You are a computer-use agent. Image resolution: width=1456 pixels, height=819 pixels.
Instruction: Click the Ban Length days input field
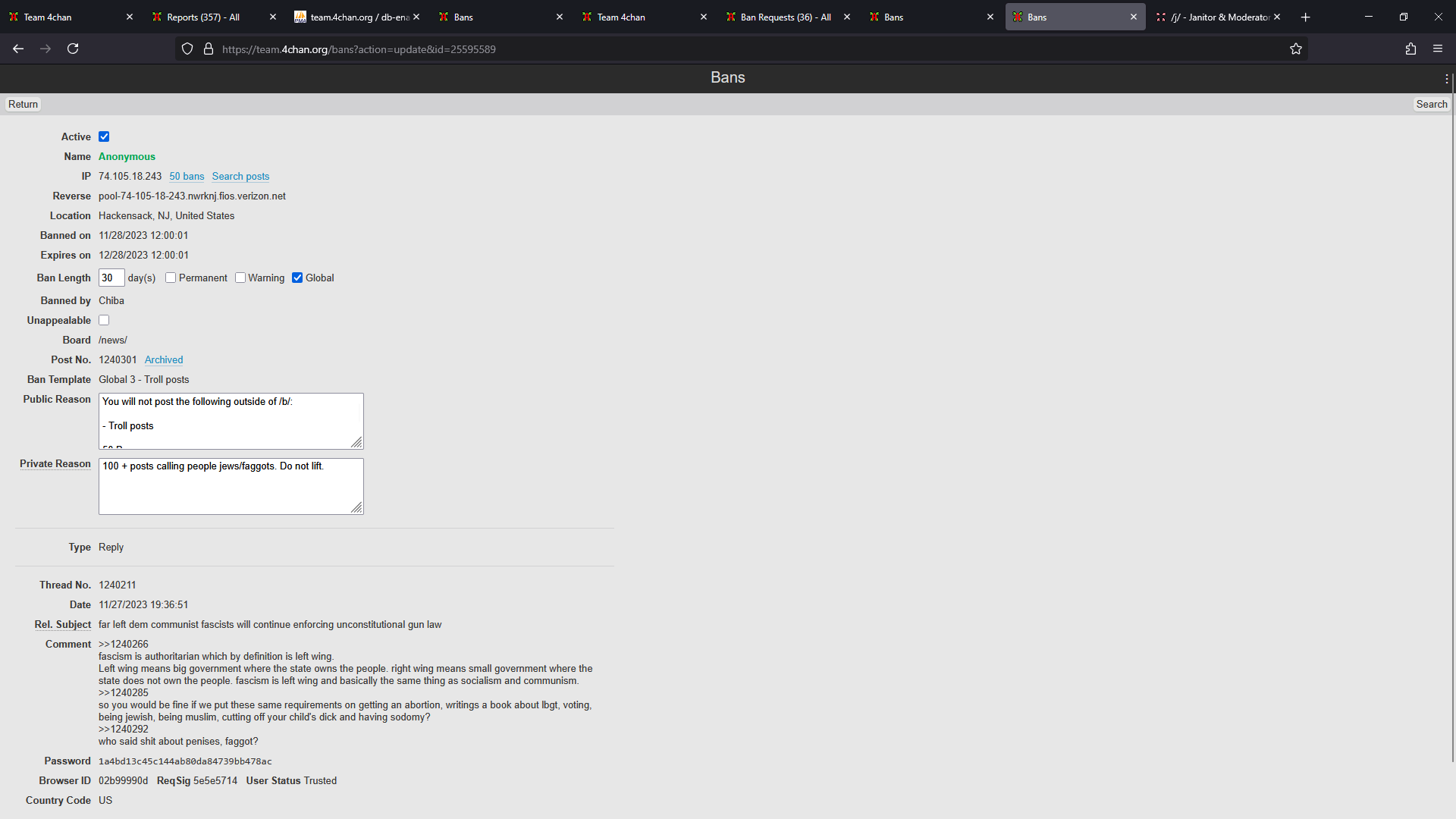point(111,278)
